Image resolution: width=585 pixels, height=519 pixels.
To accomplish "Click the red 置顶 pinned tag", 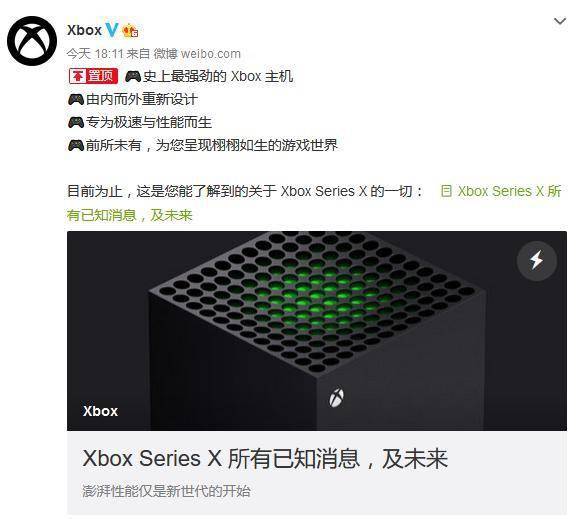I will point(93,76).
